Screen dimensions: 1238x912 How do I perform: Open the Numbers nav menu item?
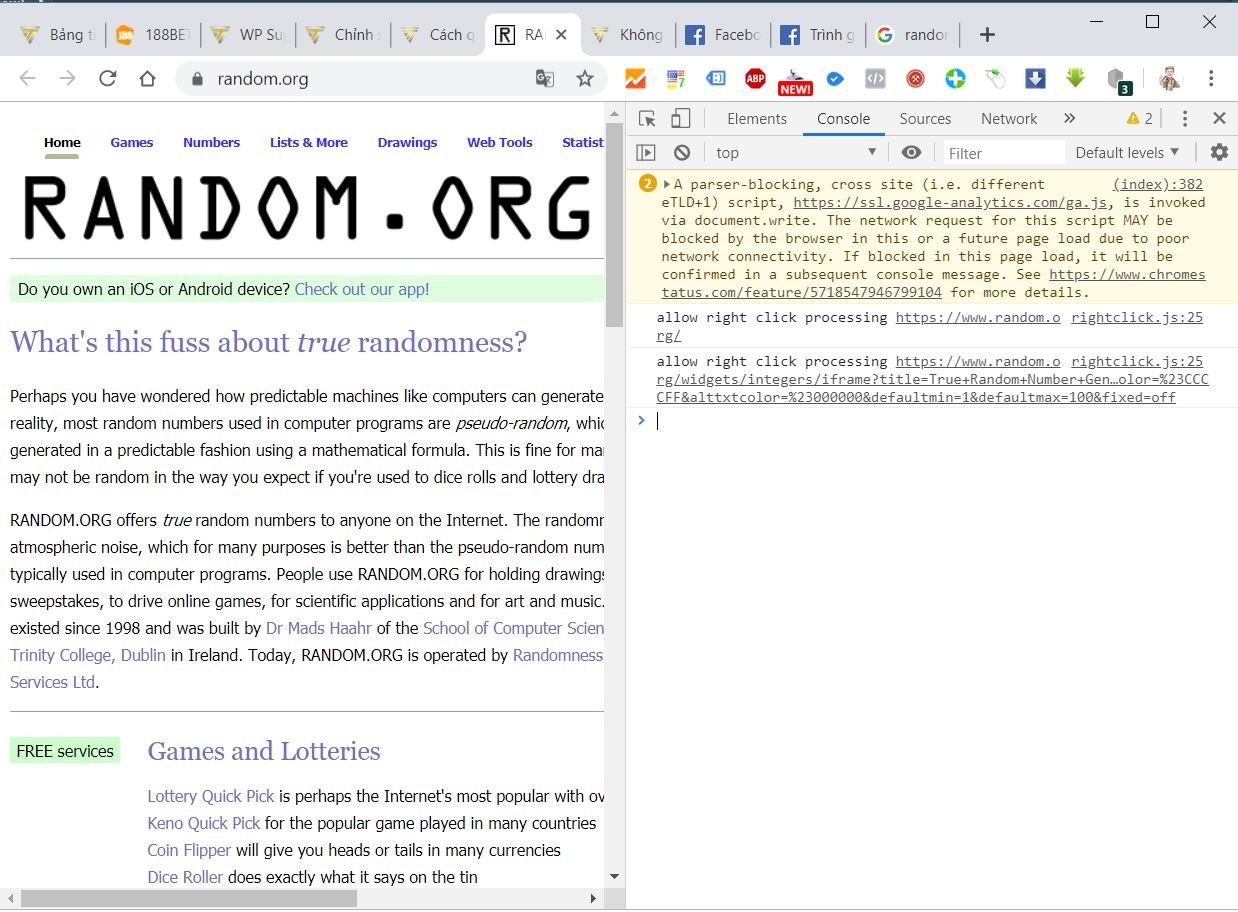tap(211, 142)
